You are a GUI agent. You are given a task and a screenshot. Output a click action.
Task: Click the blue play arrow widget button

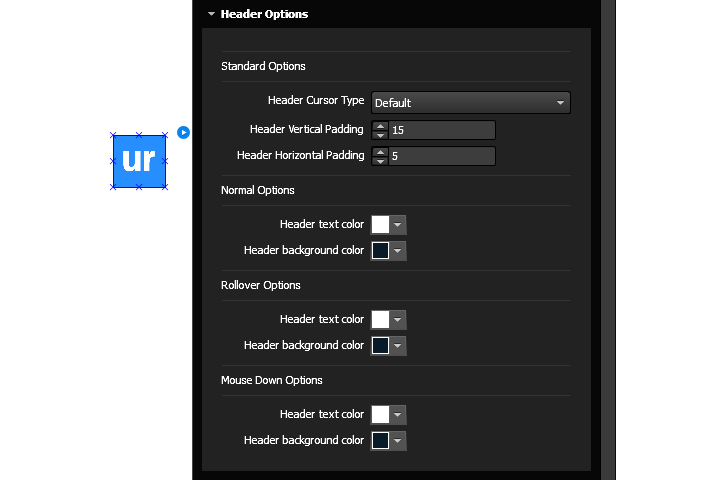[183, 132]
